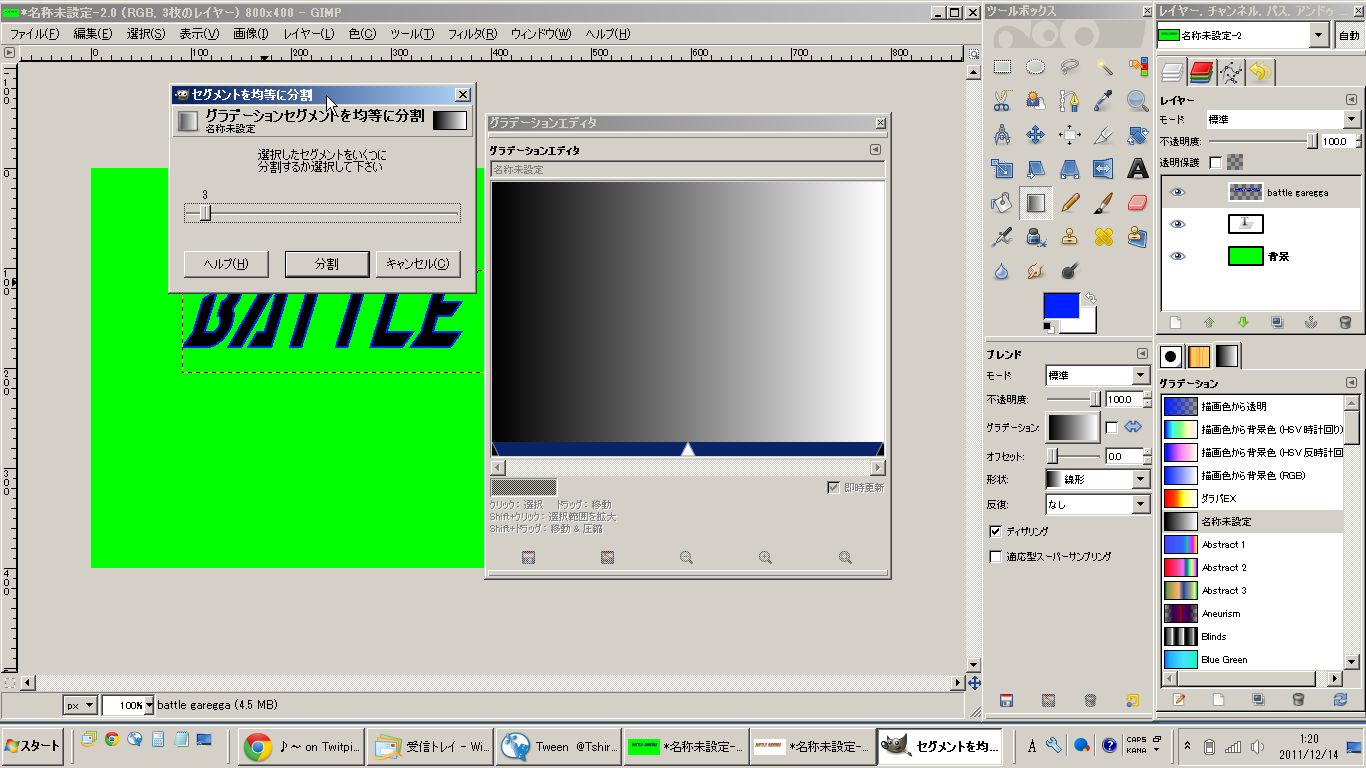Select the Select by Color tool

(x=1138, y=68)
